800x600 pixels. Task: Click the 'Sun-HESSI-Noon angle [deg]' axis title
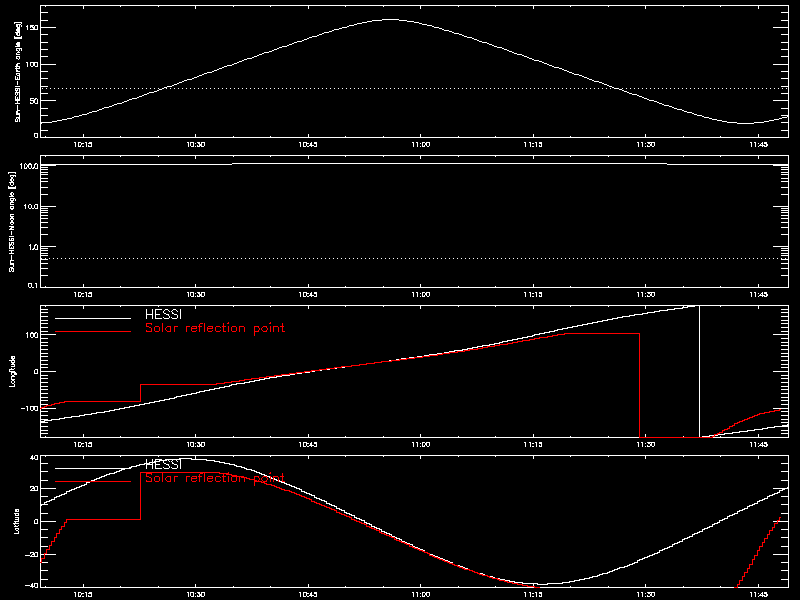click(x=12, y=222)
